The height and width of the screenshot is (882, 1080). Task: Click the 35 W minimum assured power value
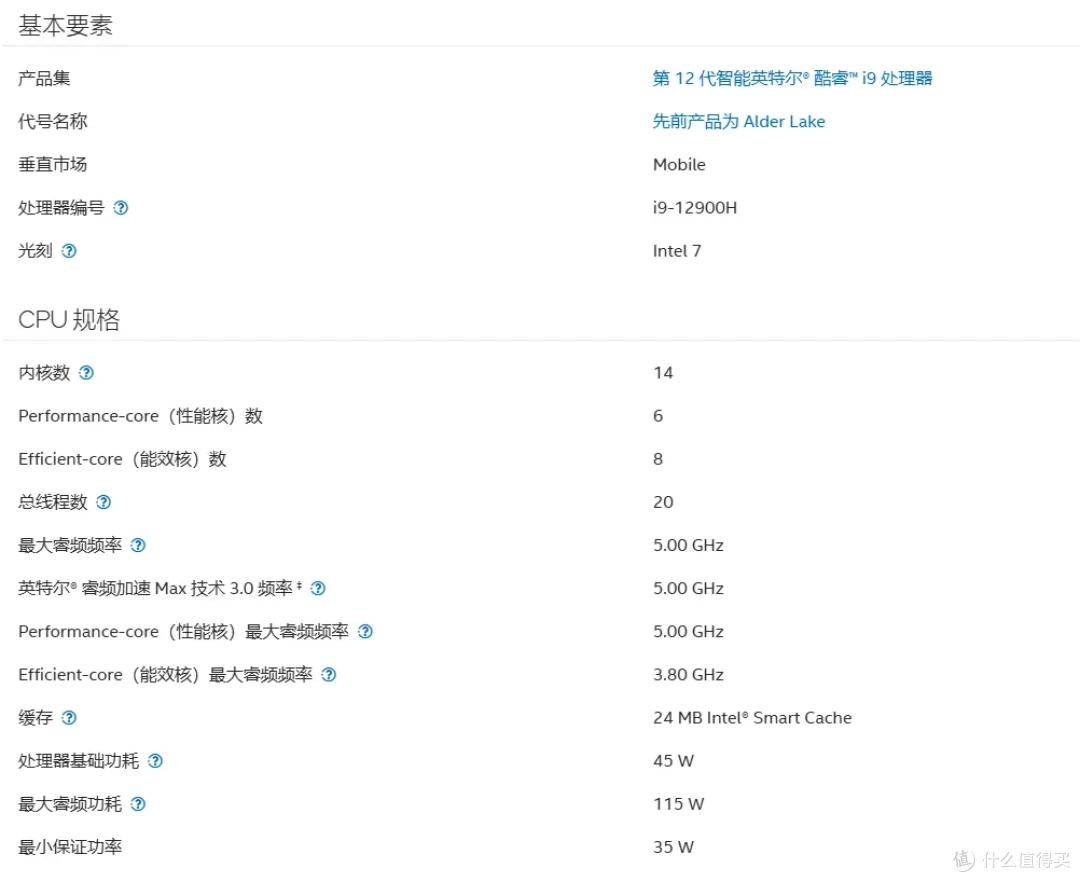pos(673,848)
